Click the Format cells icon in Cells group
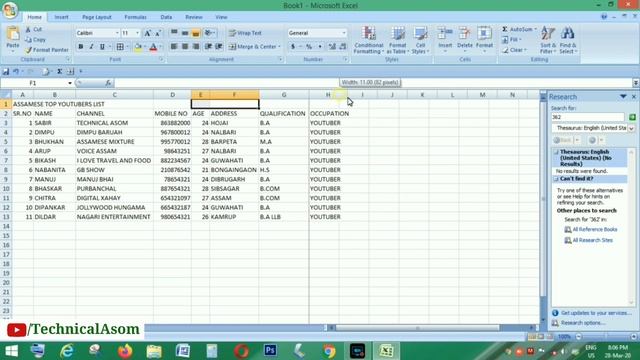 coord(484,34)
